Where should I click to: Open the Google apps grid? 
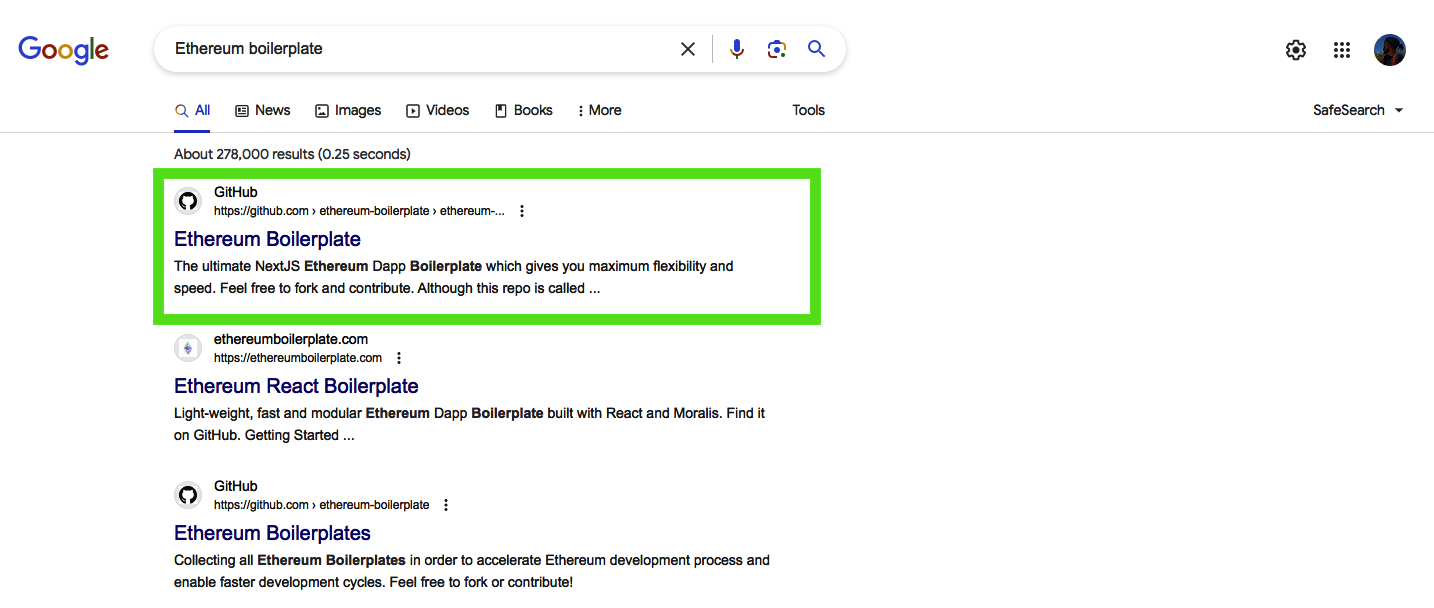[x=1342, y=50]
